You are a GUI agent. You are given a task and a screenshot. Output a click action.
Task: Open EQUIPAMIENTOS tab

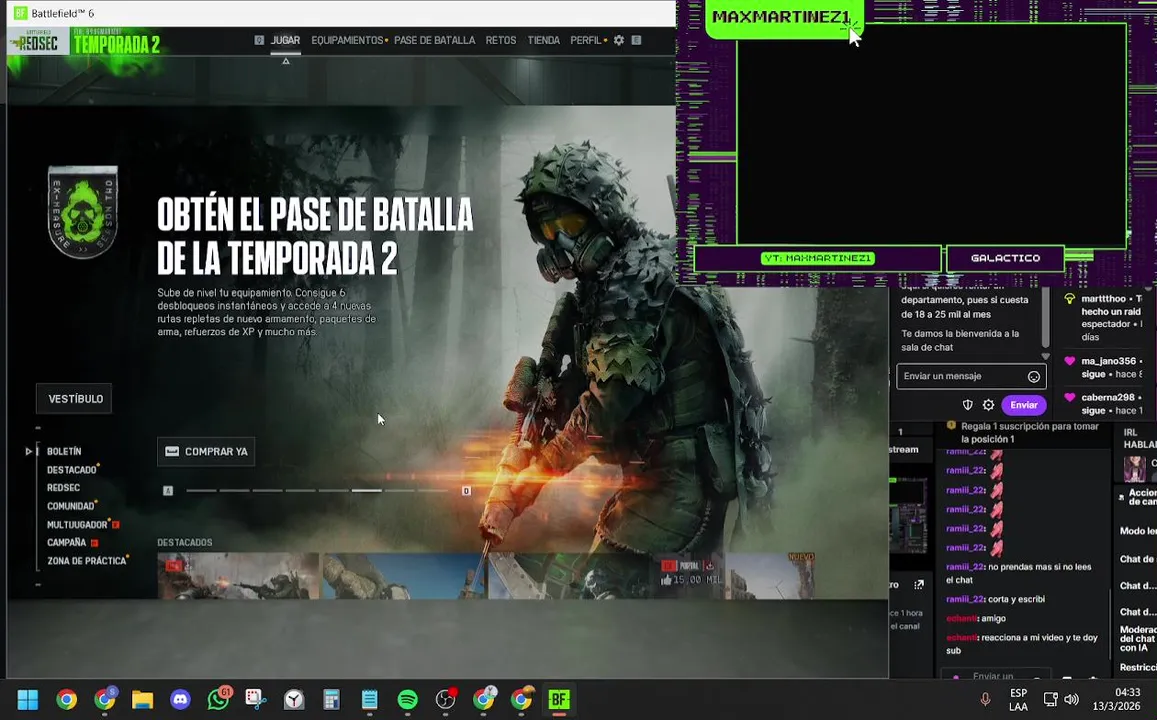[x=347, y=40]
